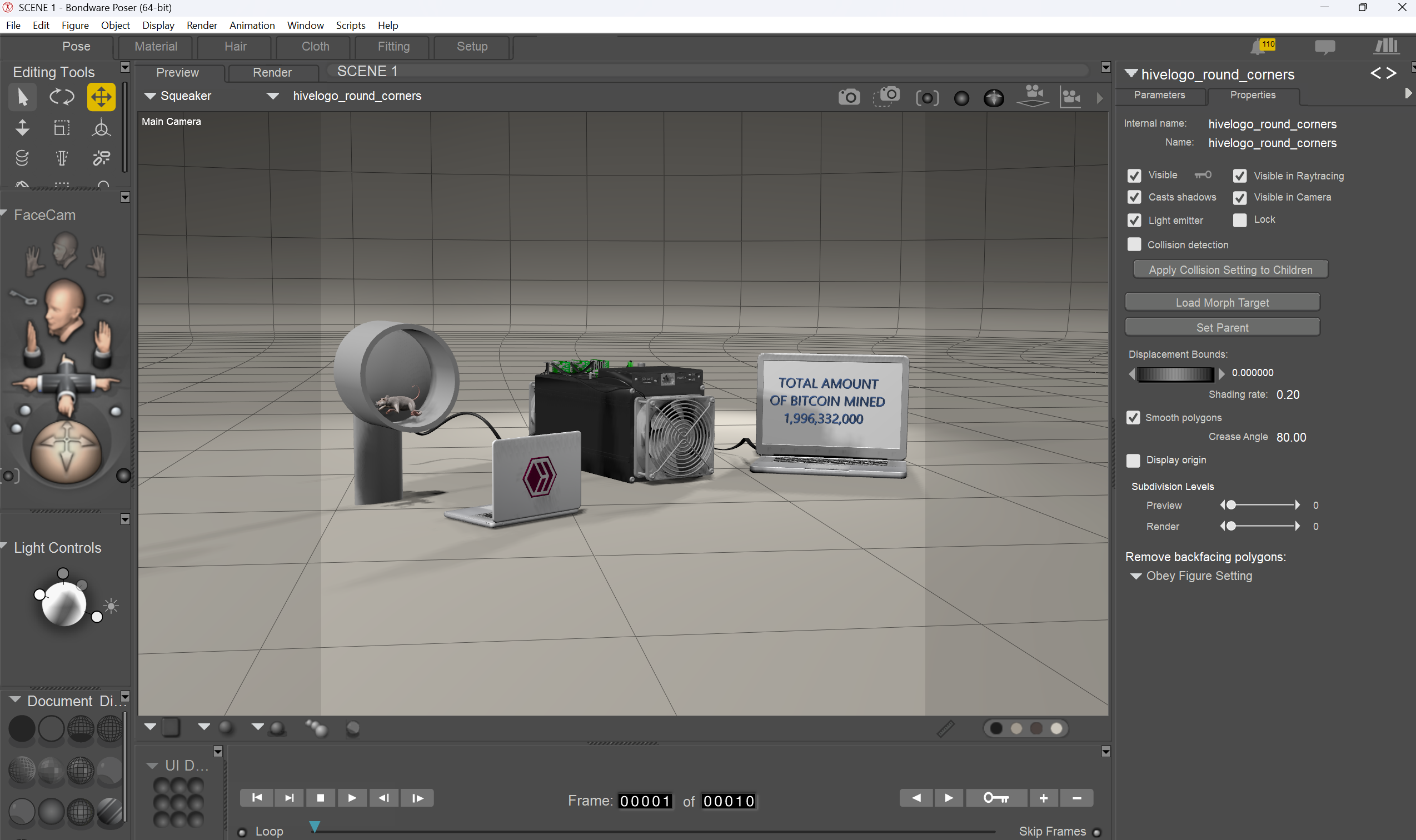This screenshot has height=840, width=1416.
Task: Open the chat bubble icon
Action: coord(1325,47)
